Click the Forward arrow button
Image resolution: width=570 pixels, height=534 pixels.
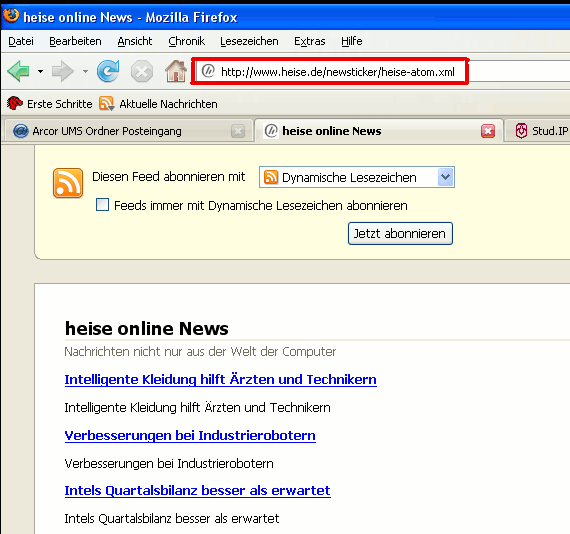pyautogui.click(x=63, y=71)
